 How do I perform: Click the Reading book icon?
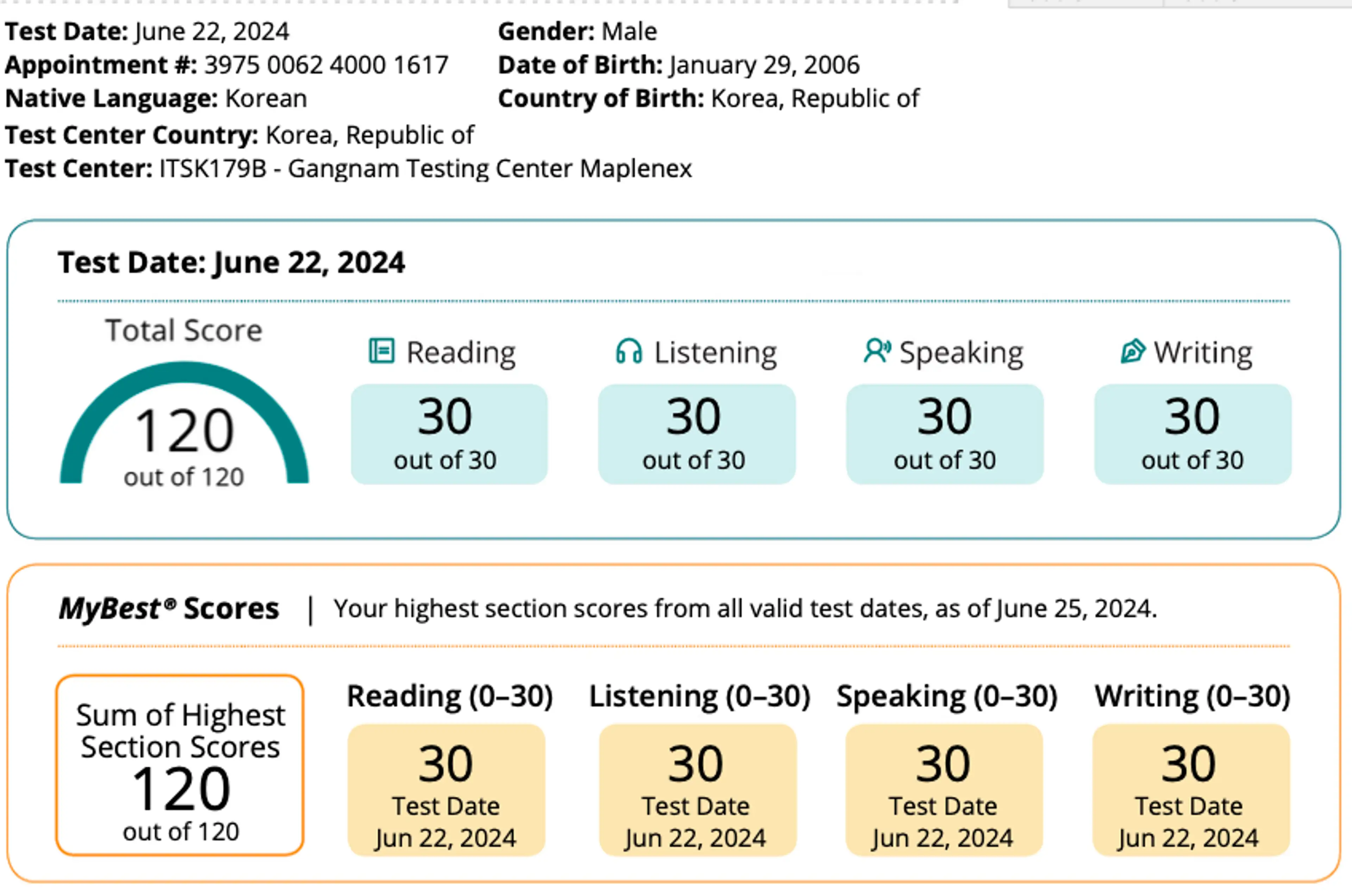click(381, 351)
